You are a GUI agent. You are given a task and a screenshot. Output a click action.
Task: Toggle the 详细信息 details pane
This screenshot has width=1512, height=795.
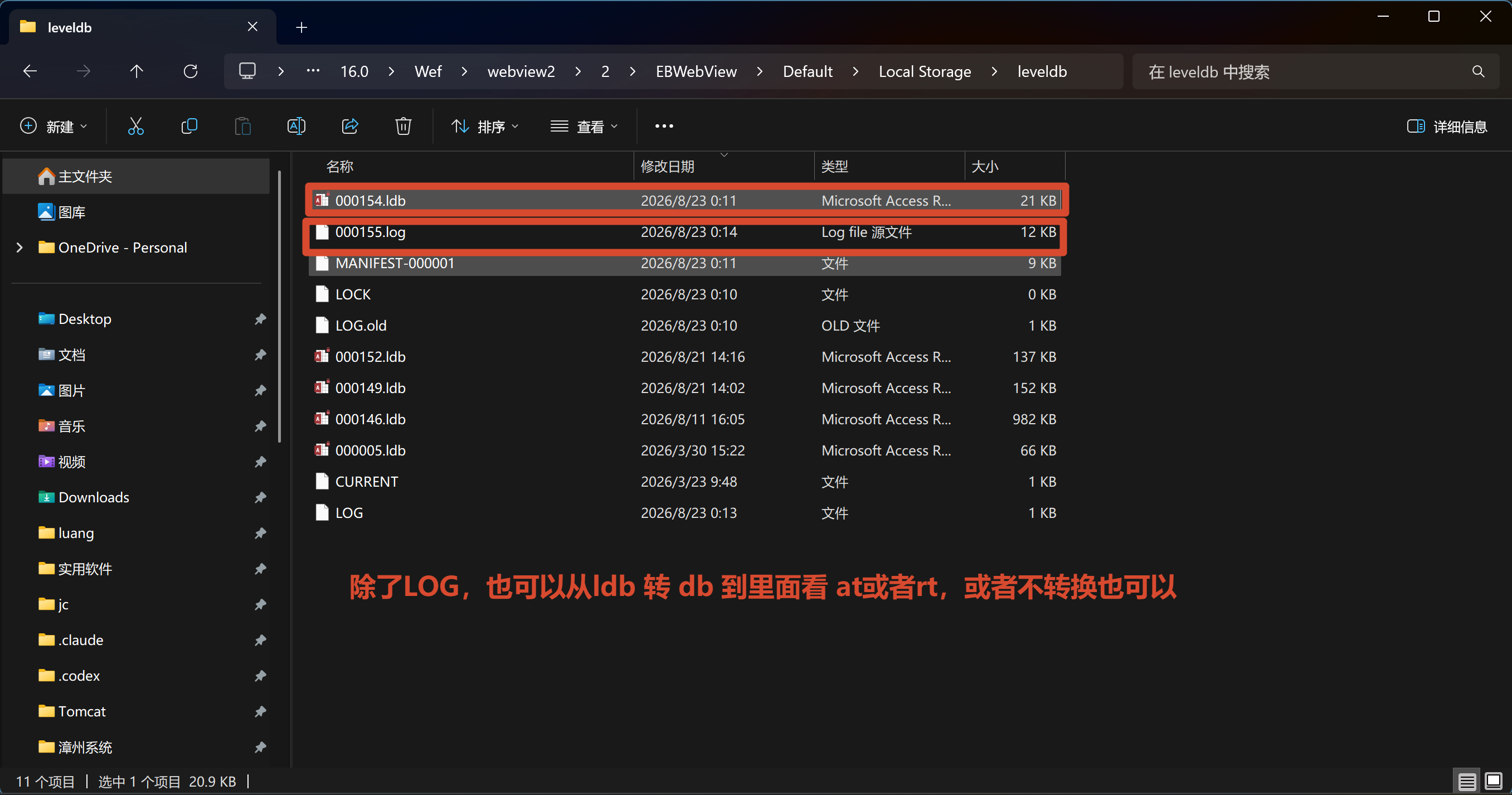1447,126
